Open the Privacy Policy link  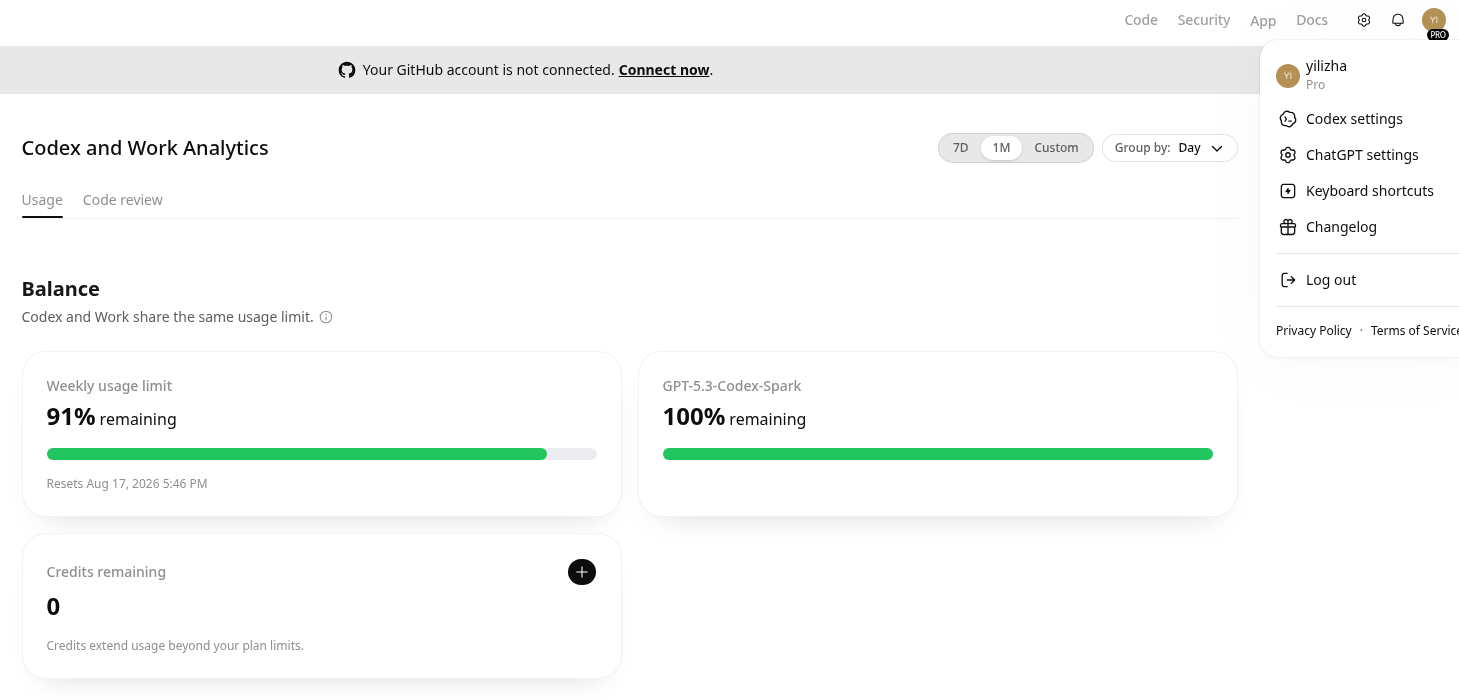pos(1314,331)
